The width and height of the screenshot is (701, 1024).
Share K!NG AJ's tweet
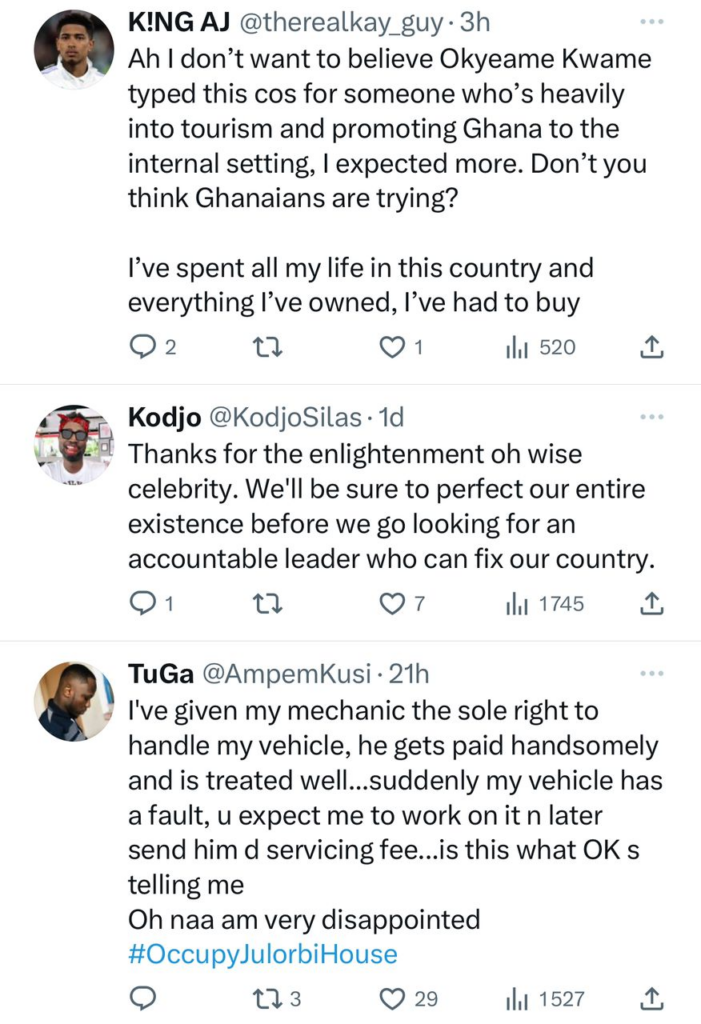[x=651, y=347]
